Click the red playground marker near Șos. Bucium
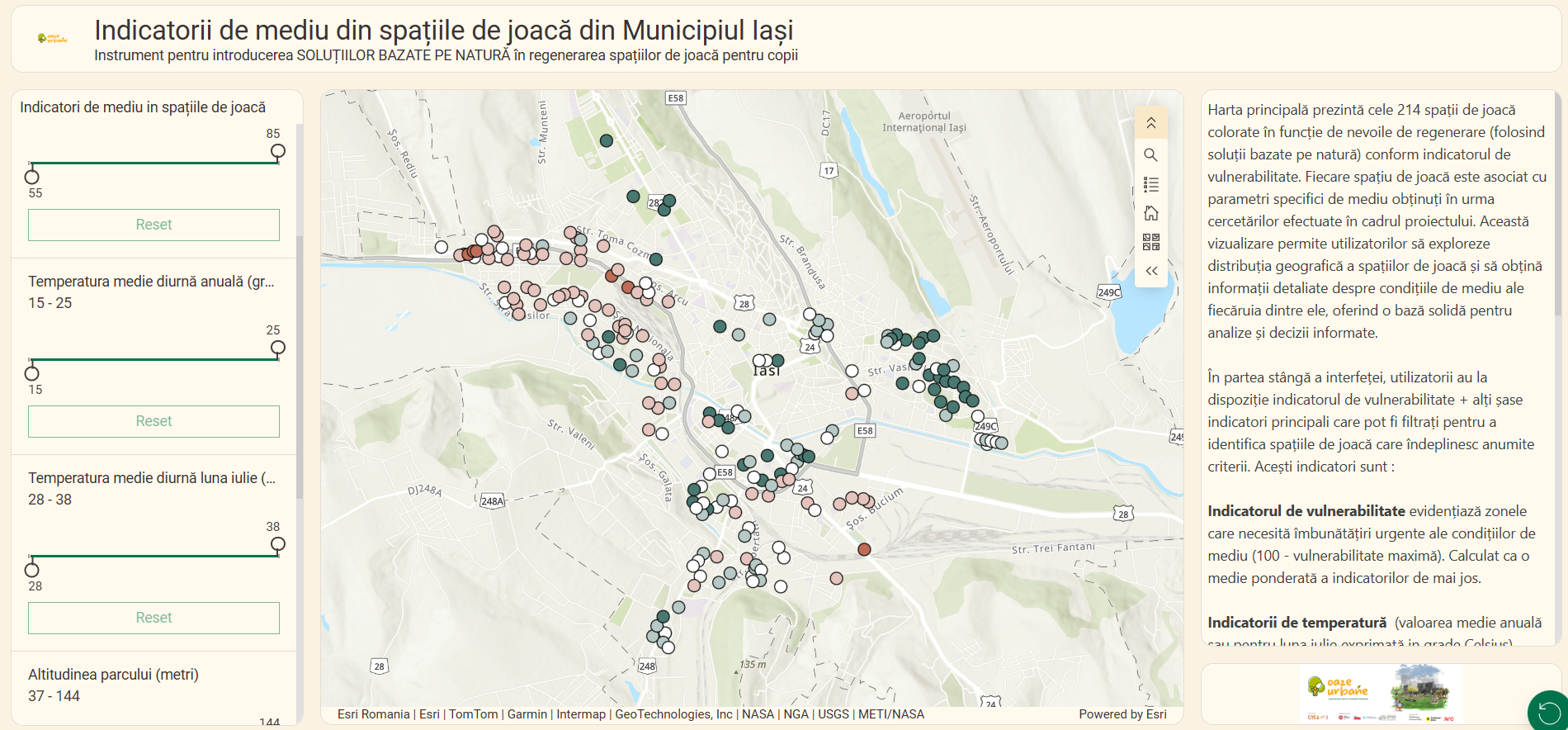The image size is (1568, 730). pyautogui.click(x=864, y=549)
